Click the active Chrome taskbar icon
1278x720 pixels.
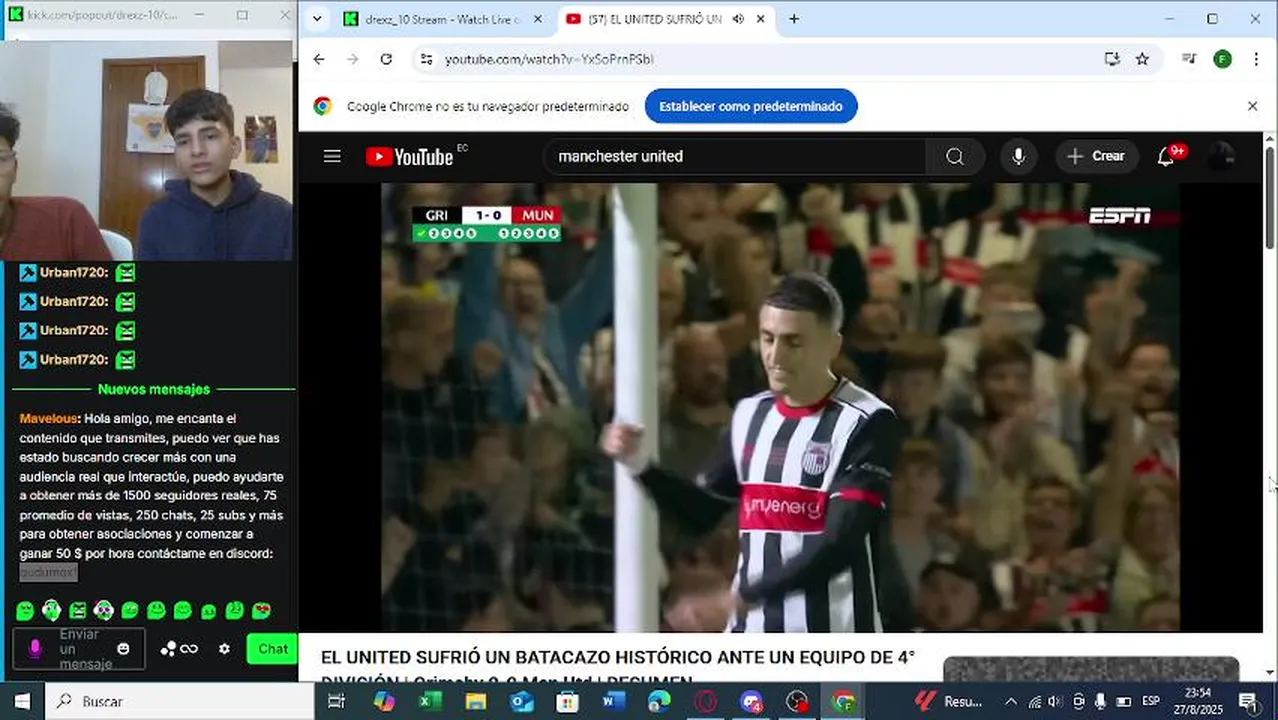(x=843, y=701)
